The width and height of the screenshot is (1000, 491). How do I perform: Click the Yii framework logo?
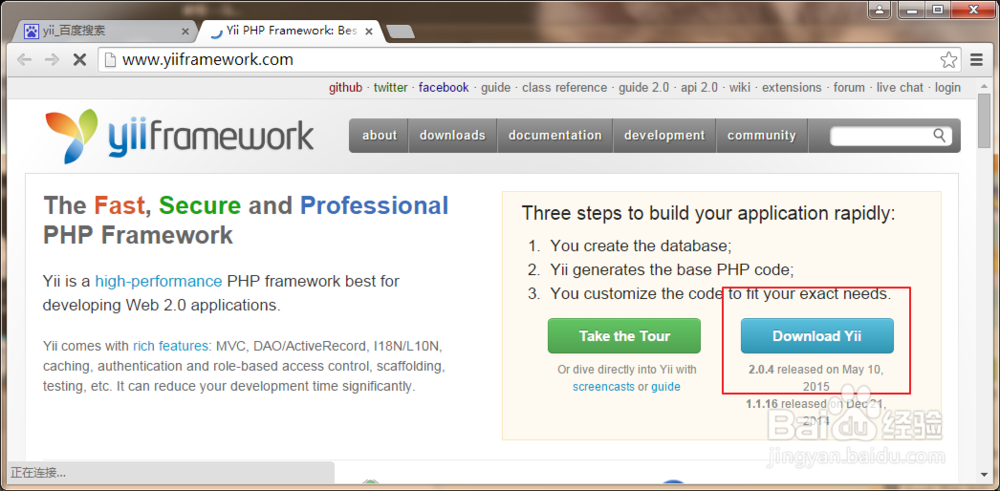pyautogui.click(x=179, y=136)
